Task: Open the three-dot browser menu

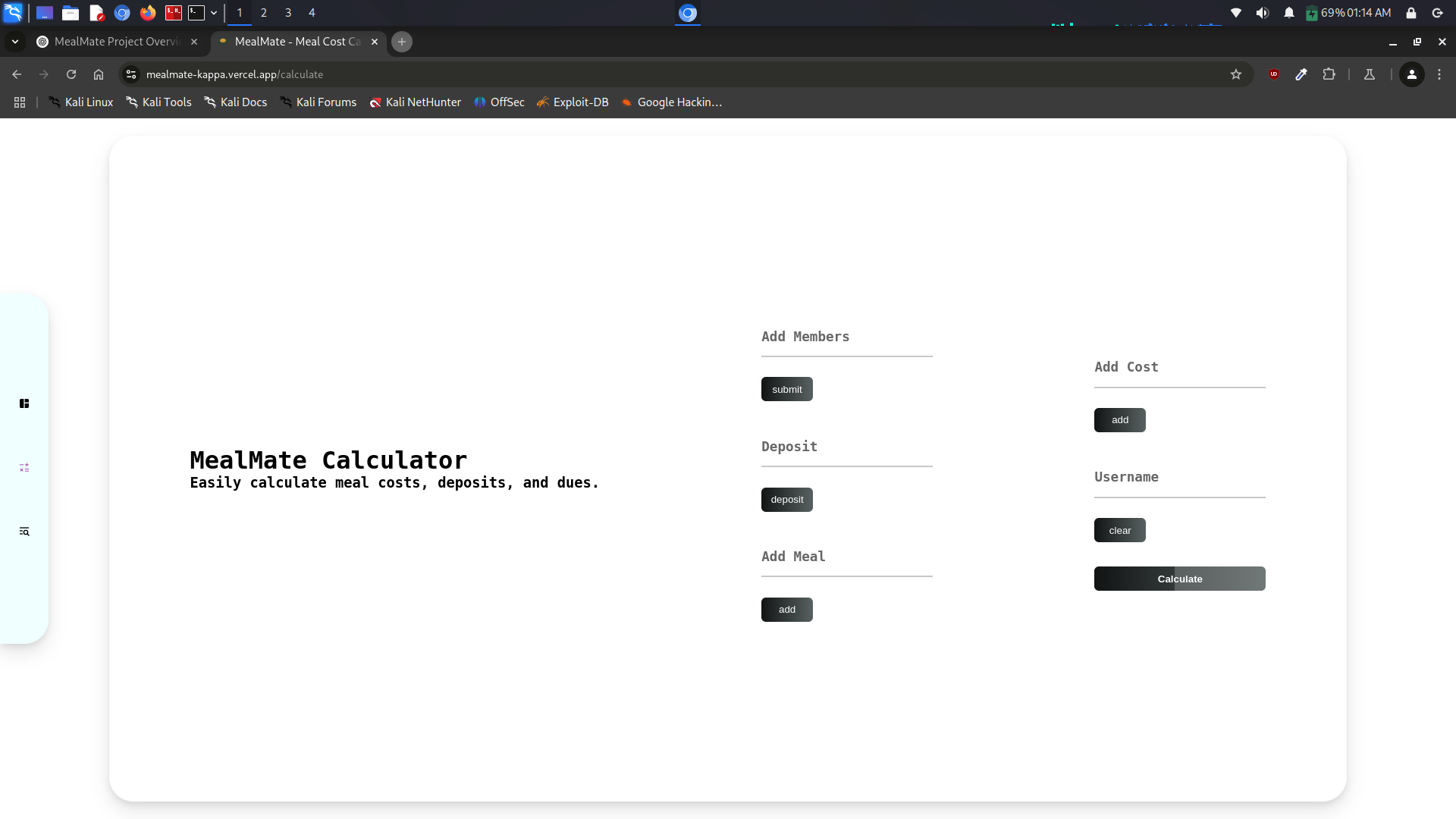Action: pyautogui.click(x=1439, y=74)
